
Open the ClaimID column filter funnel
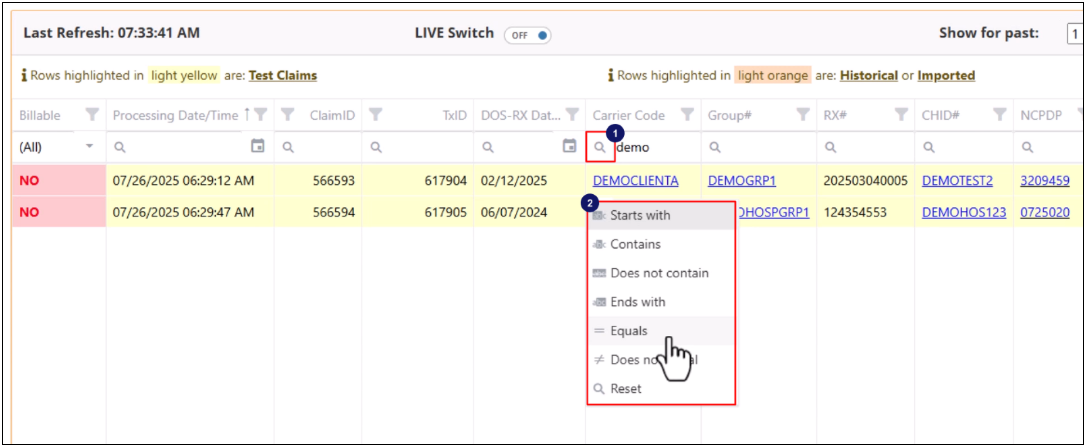[288, 115]
